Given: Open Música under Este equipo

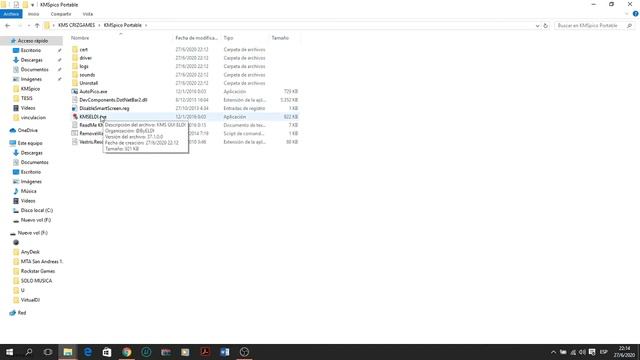Looking at the screenshot, I should 28,191.
